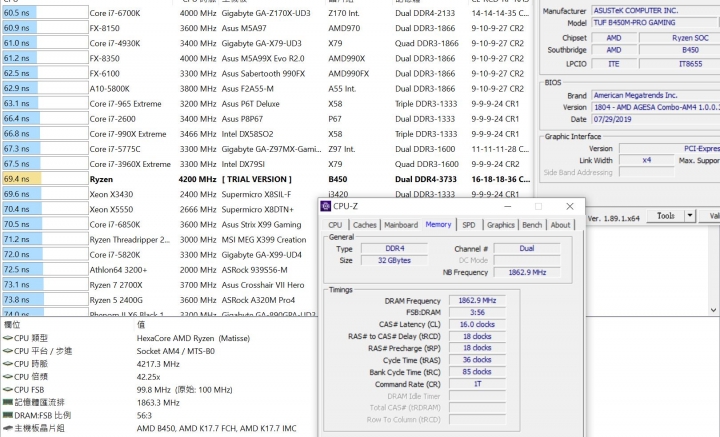
Task: Click the CPU 平台 / 步進 row icon
Action: 7,351
